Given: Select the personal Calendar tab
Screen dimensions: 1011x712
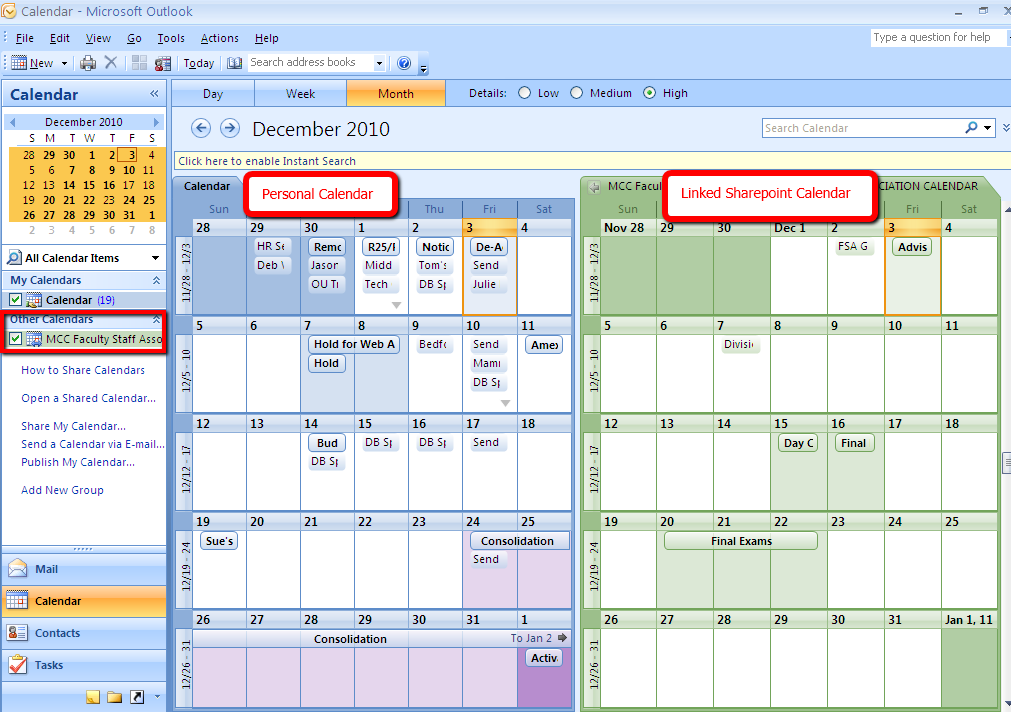Looking at the screenshot, I should (x=207, y=186).
